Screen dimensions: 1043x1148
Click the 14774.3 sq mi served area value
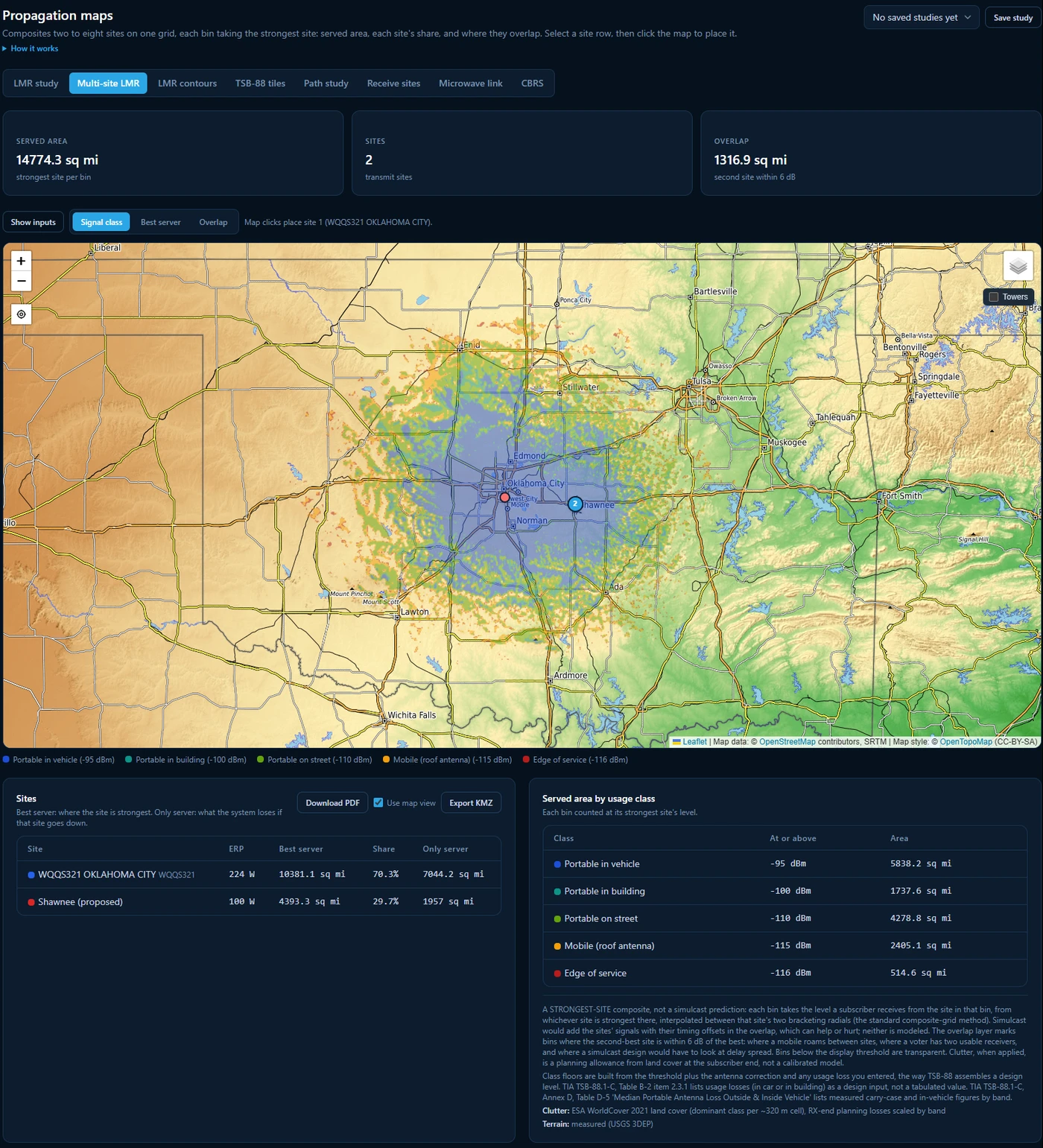click(x=57, y=159)
